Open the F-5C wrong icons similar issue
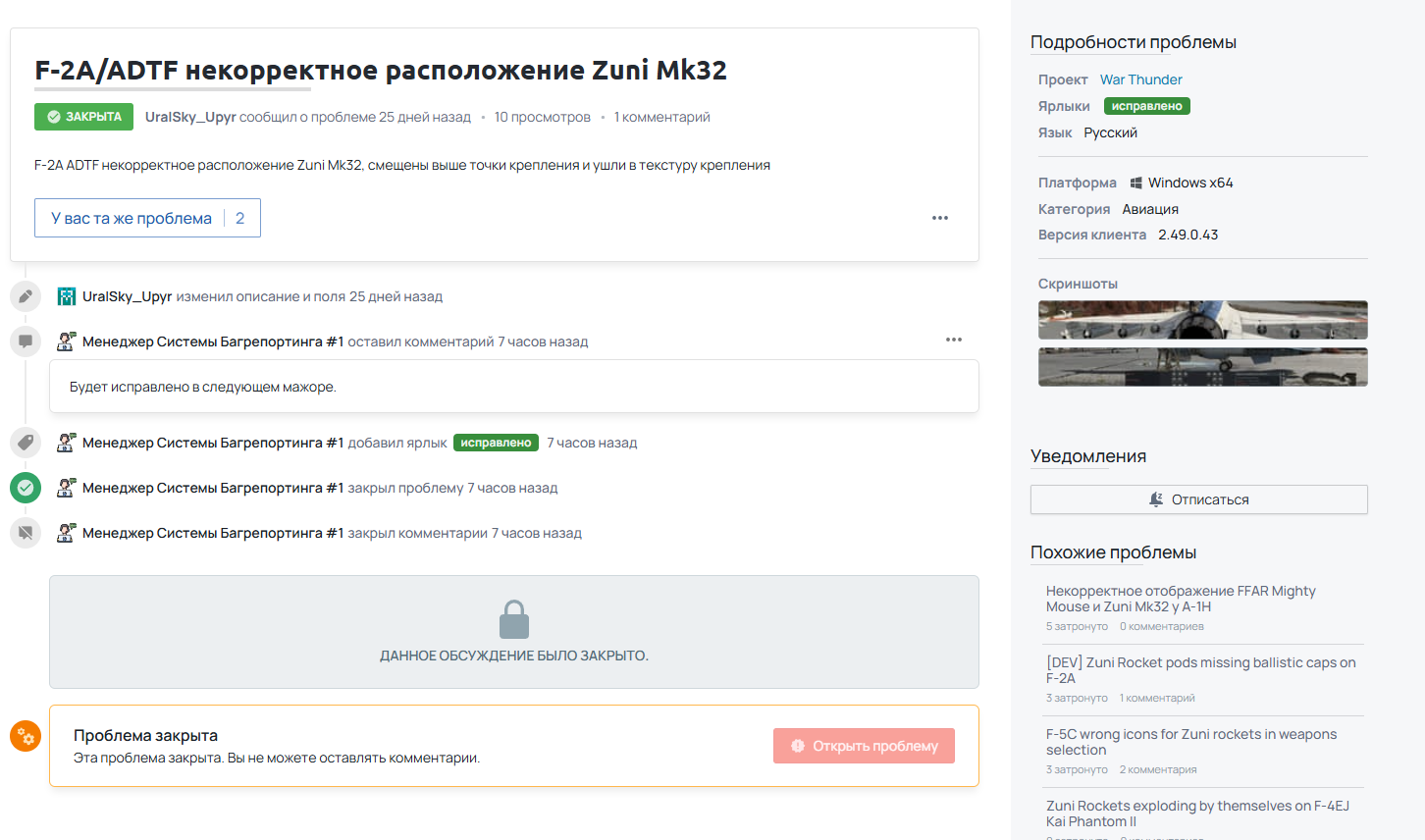The image size is (1425, 840). pyautogui.click(x=1190, y=742)
